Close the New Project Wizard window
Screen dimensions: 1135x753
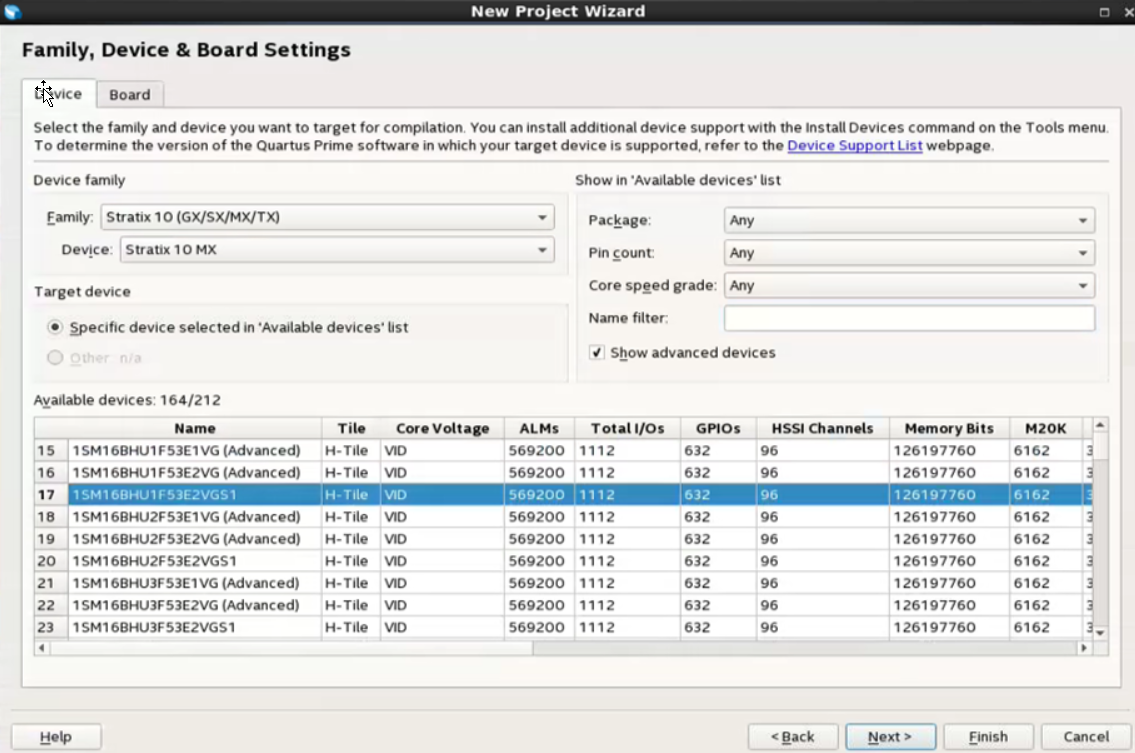coord(1123,12)
